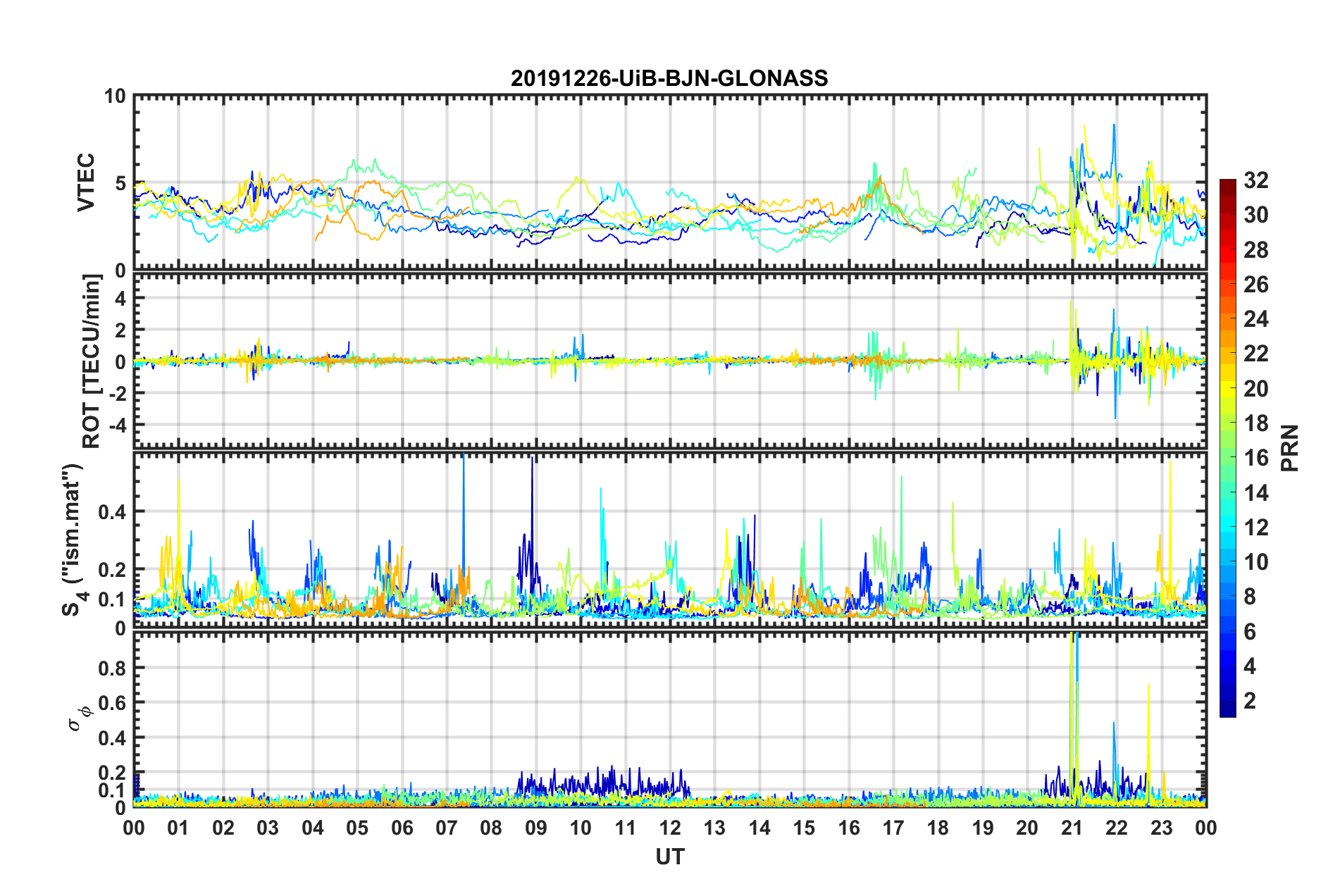
Task: Click the x-axis tick label 11
Action: tap(626, 828)
